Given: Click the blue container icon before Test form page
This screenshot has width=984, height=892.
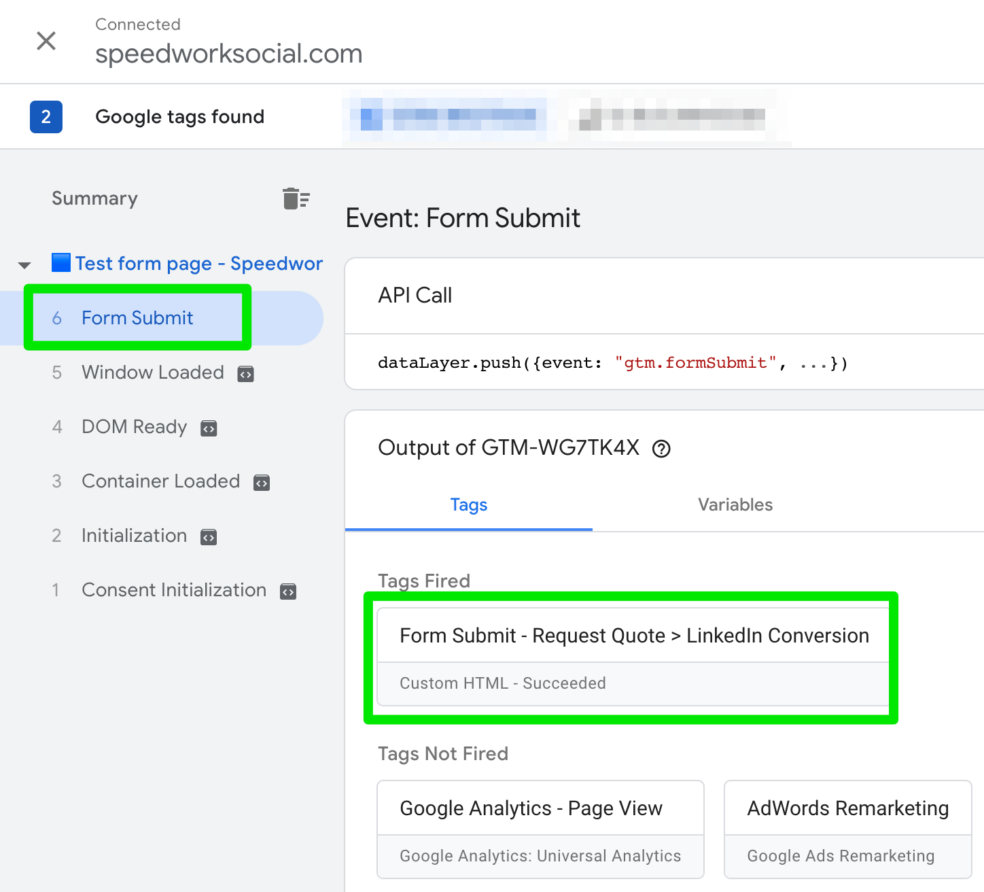Looking at the screenshot, I should point(61,263).
